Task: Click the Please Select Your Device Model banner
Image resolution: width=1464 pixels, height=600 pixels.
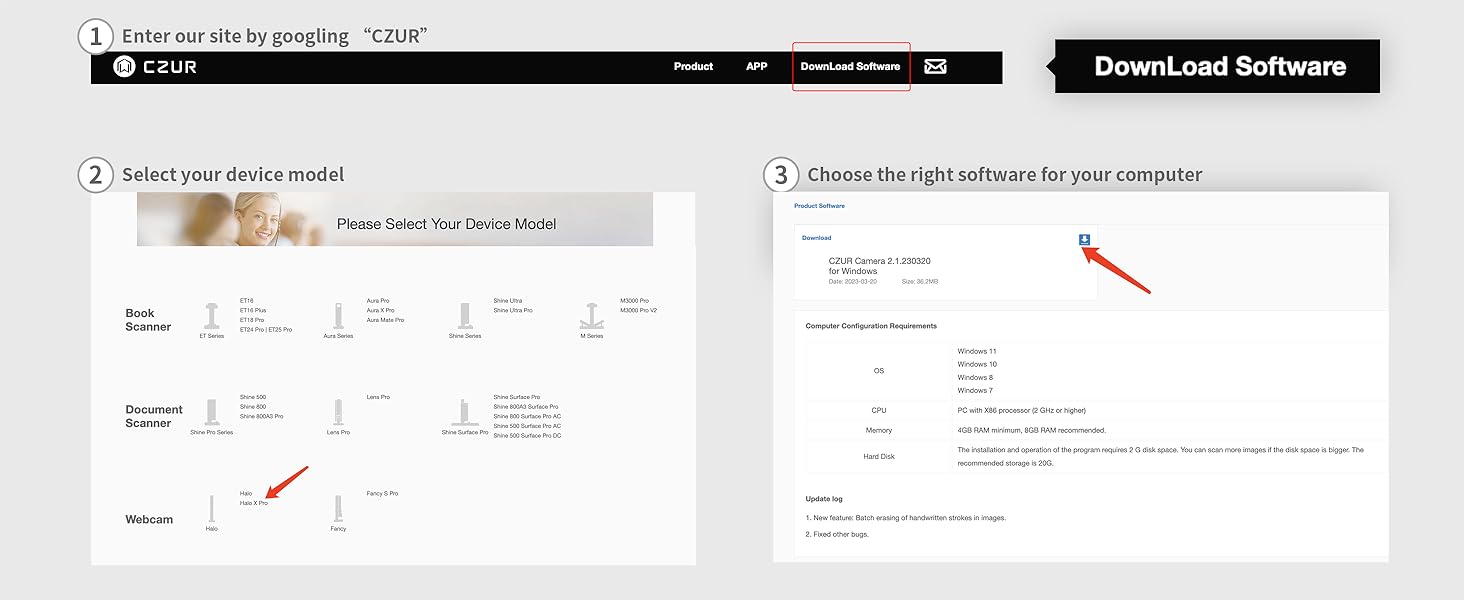Action: pyautogui.click(x=395, y=220)
